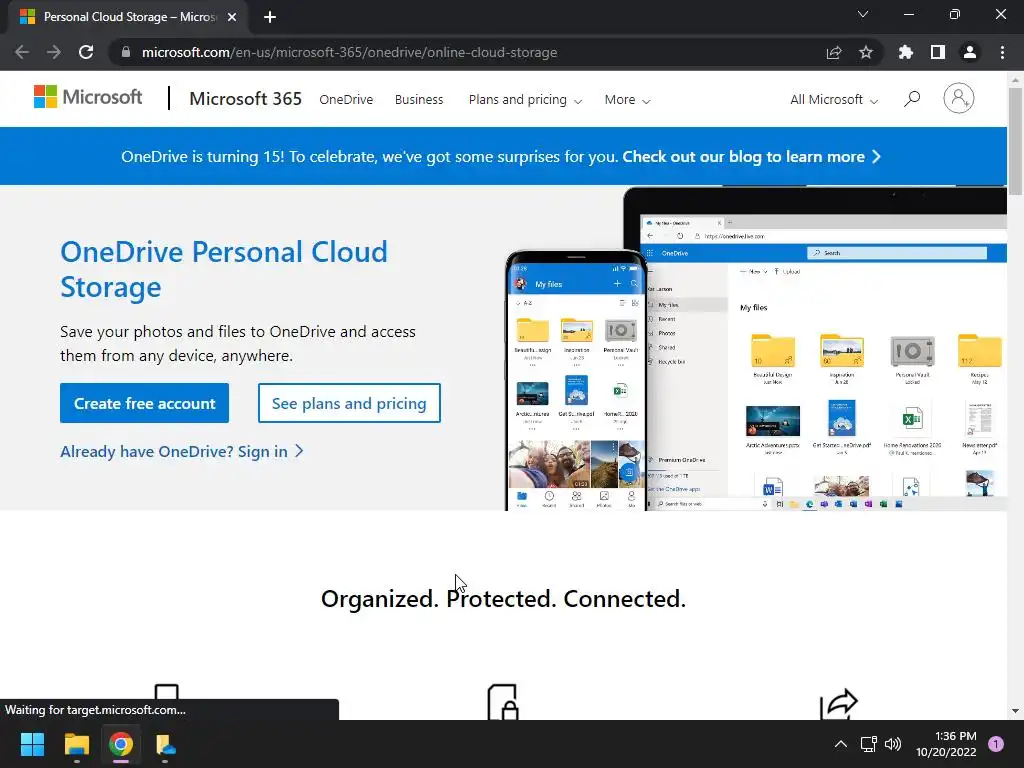Click the browser forward arrow

click(x=54, y=52)
